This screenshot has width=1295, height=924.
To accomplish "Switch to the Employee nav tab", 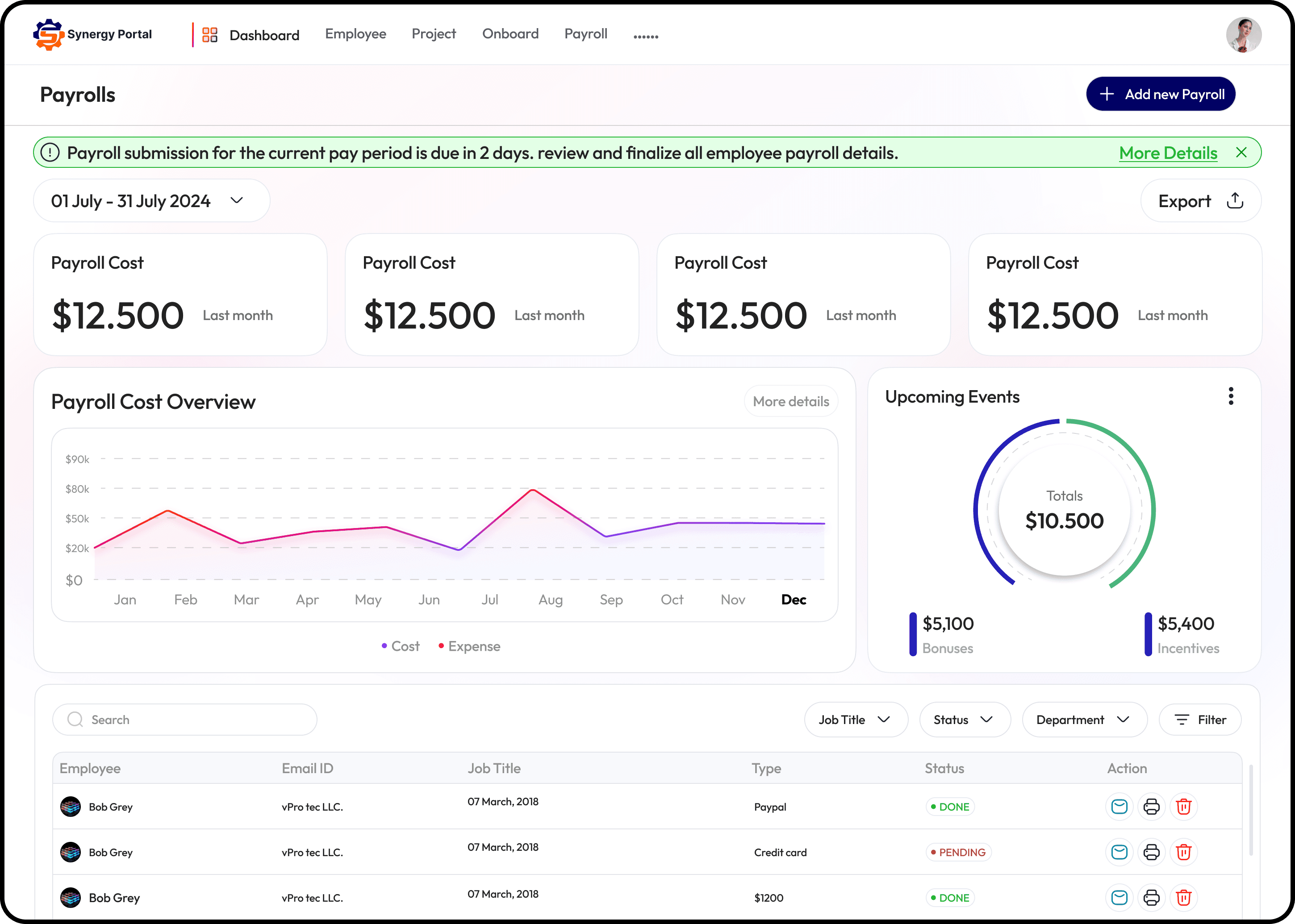I will [x=355, y=34].
